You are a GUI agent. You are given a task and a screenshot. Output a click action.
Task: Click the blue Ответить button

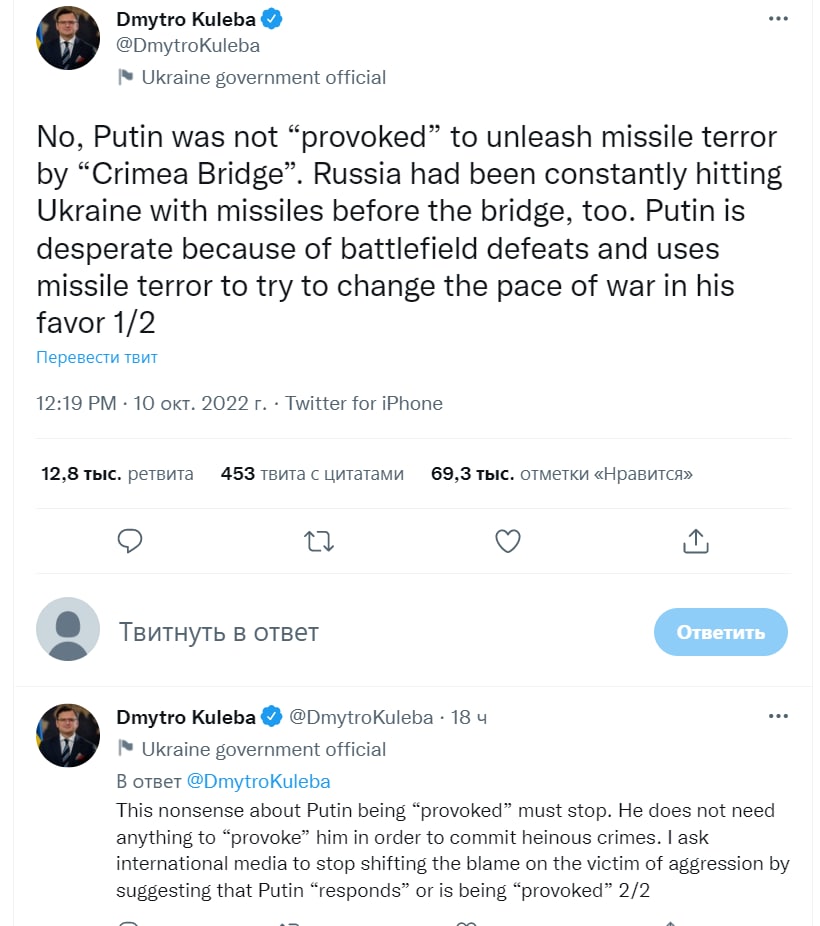[x=720, y=632]
